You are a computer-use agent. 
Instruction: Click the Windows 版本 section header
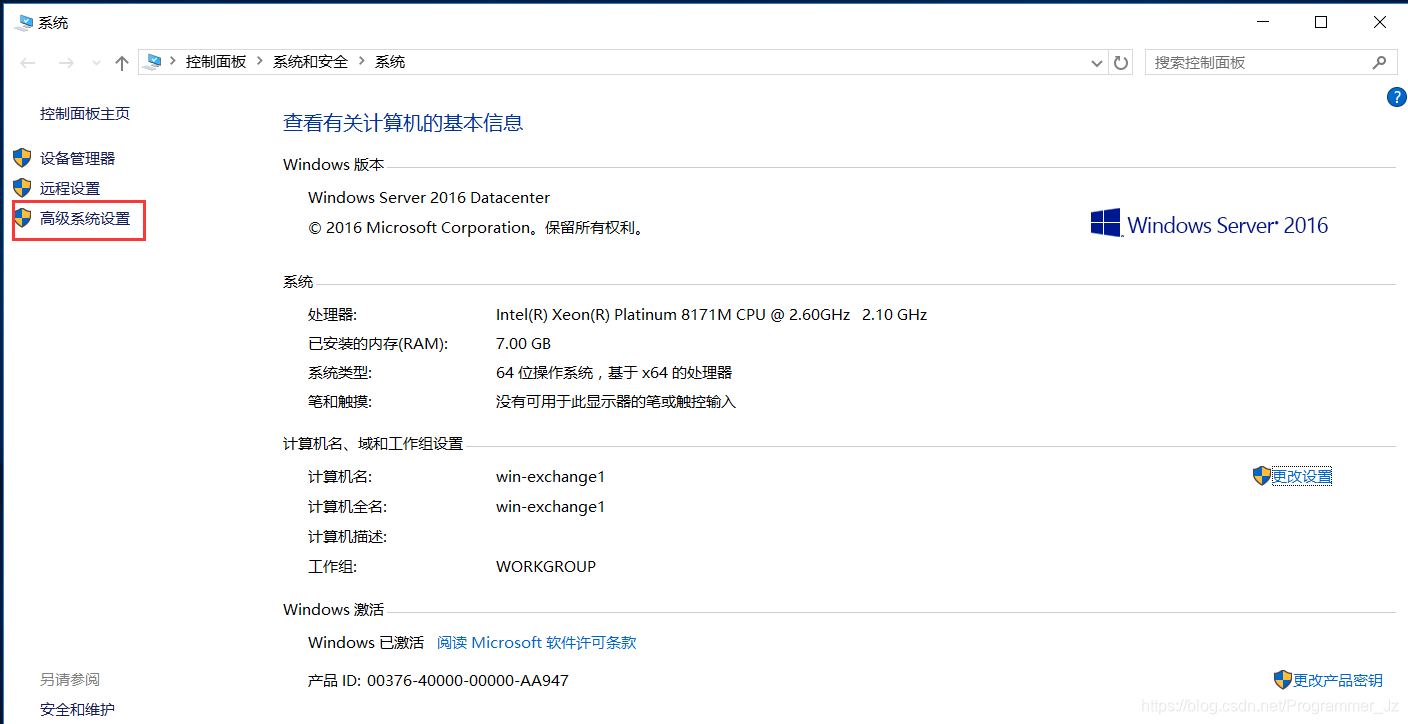[333, 164]
